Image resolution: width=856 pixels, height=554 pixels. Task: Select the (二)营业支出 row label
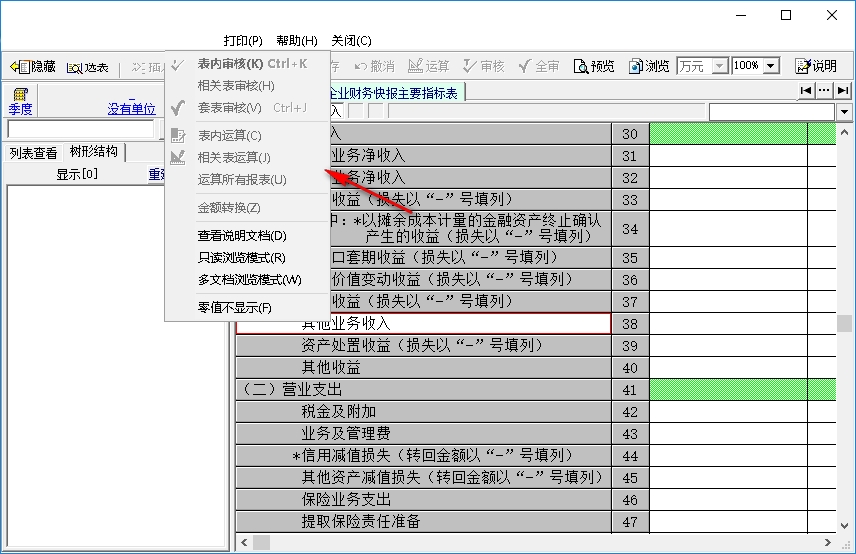tap(423, 390)
